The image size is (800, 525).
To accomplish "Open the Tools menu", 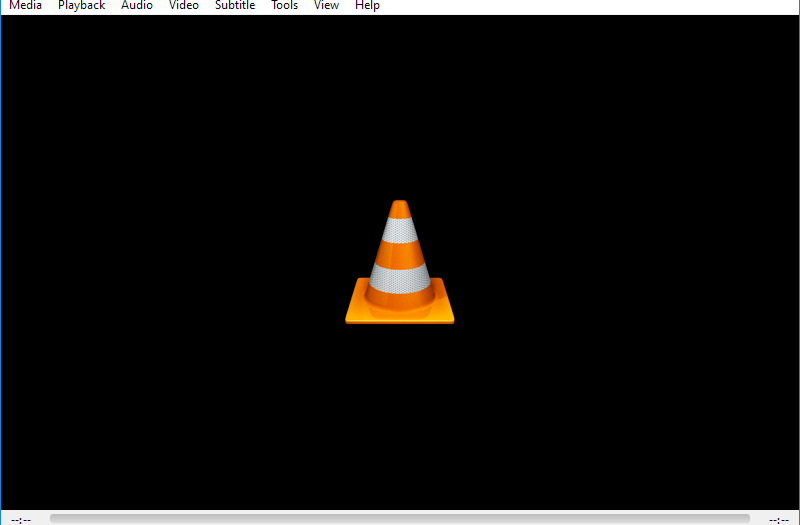I will point(284,6).
